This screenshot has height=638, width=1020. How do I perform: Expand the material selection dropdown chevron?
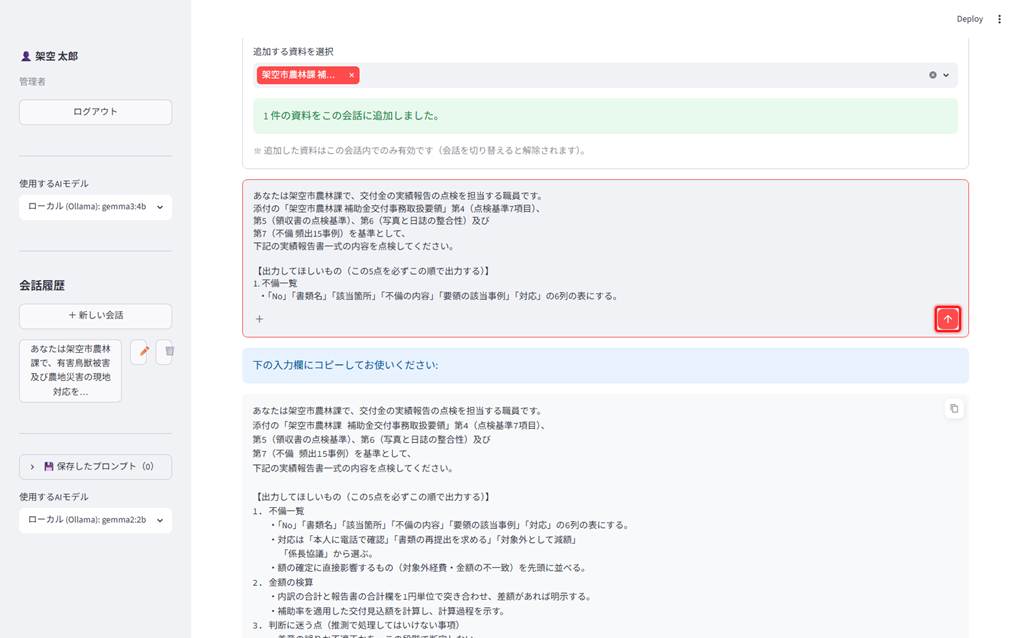click(x=946, y=75)
